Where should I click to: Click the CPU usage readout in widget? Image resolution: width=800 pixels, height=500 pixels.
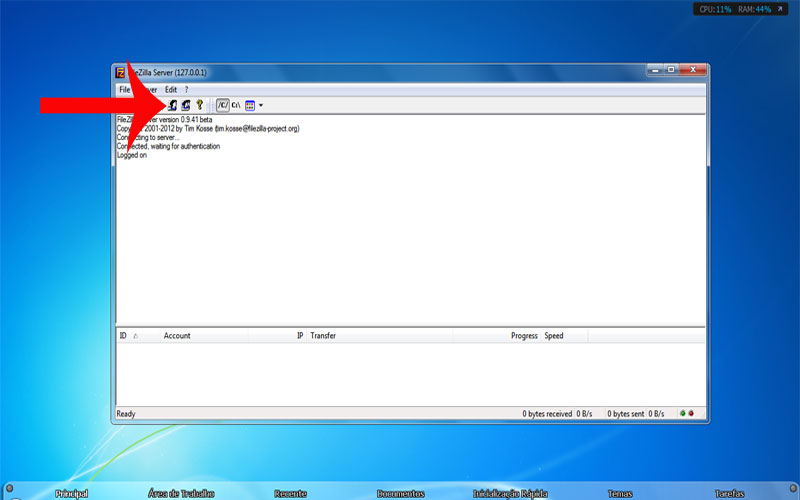pyautogui.click(x=715, y=9)
